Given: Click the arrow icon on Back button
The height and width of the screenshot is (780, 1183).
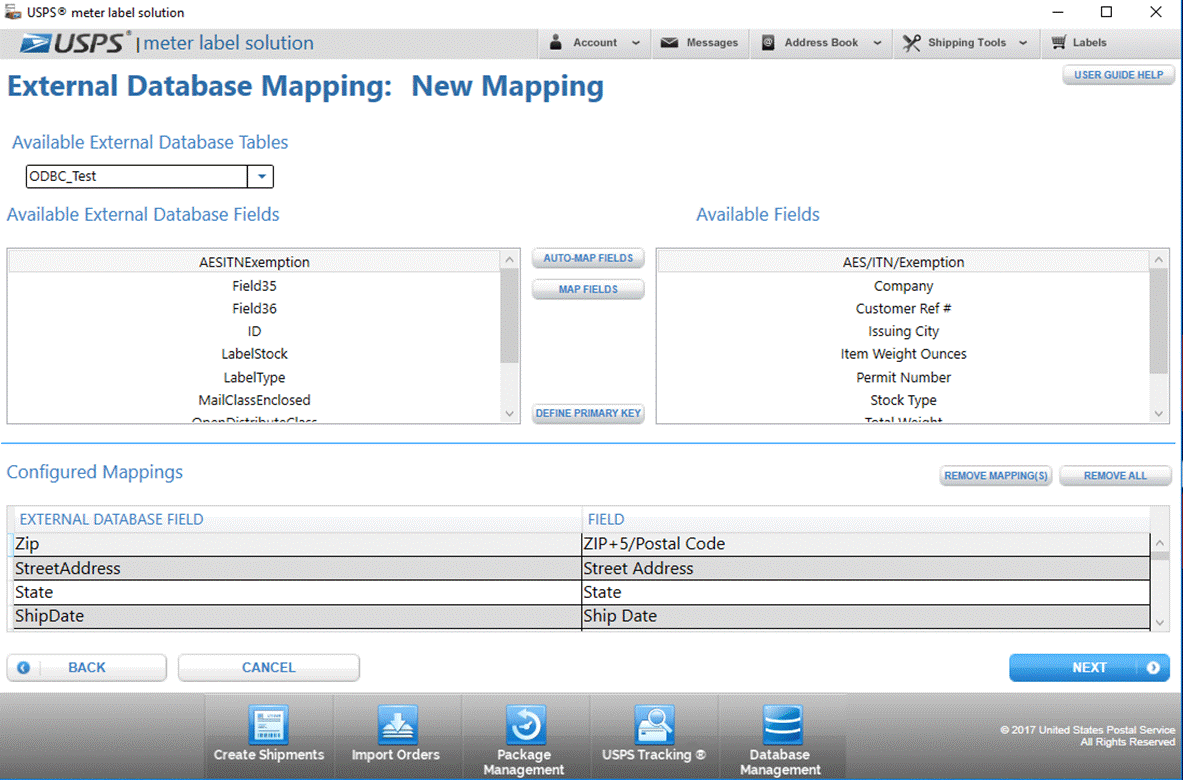Looking at the screenshot, I should [23, 668].
